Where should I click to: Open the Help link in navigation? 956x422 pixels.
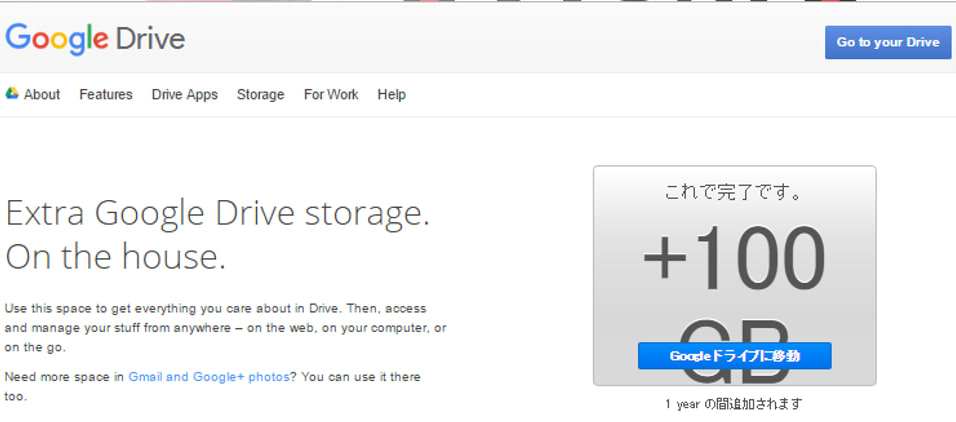391,95
